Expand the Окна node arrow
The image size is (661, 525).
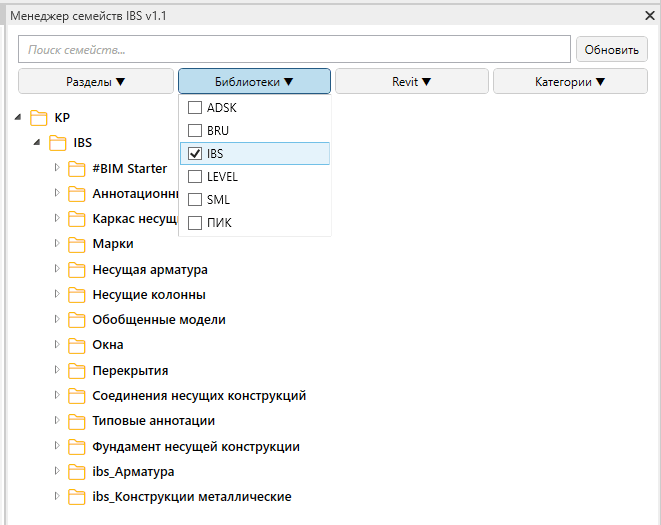point(57,344)
